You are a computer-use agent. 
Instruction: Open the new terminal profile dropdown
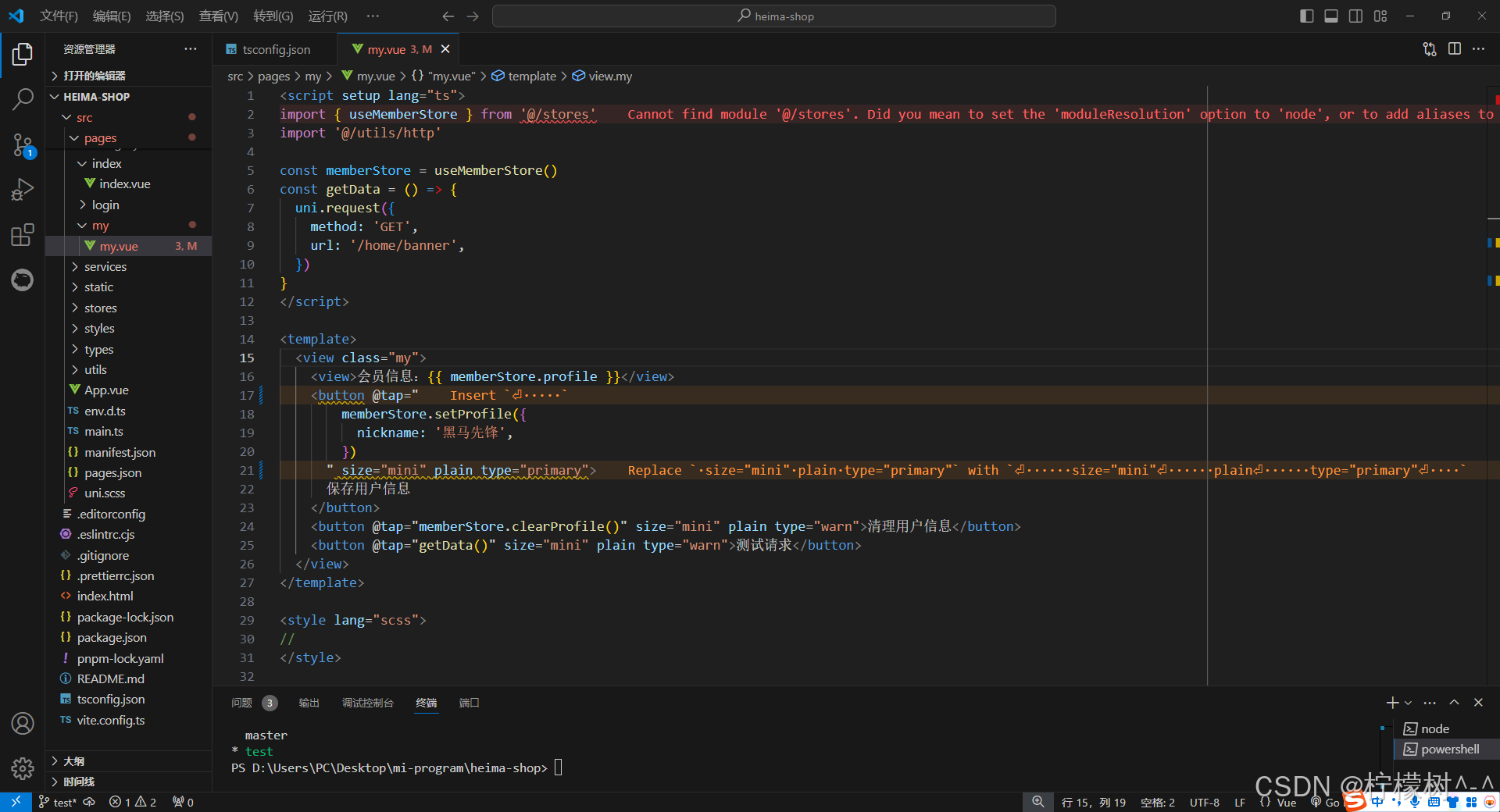pos(1409,703)
